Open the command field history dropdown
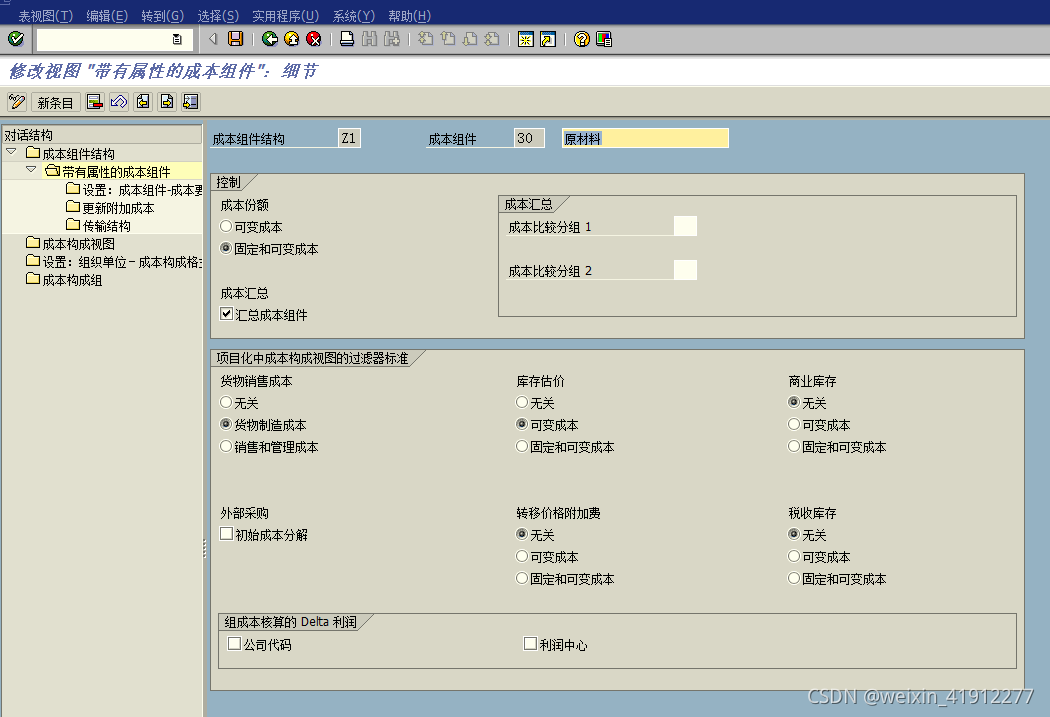Screen dimensions: 1050x717 pyautogui.click(x=177, y=39)
